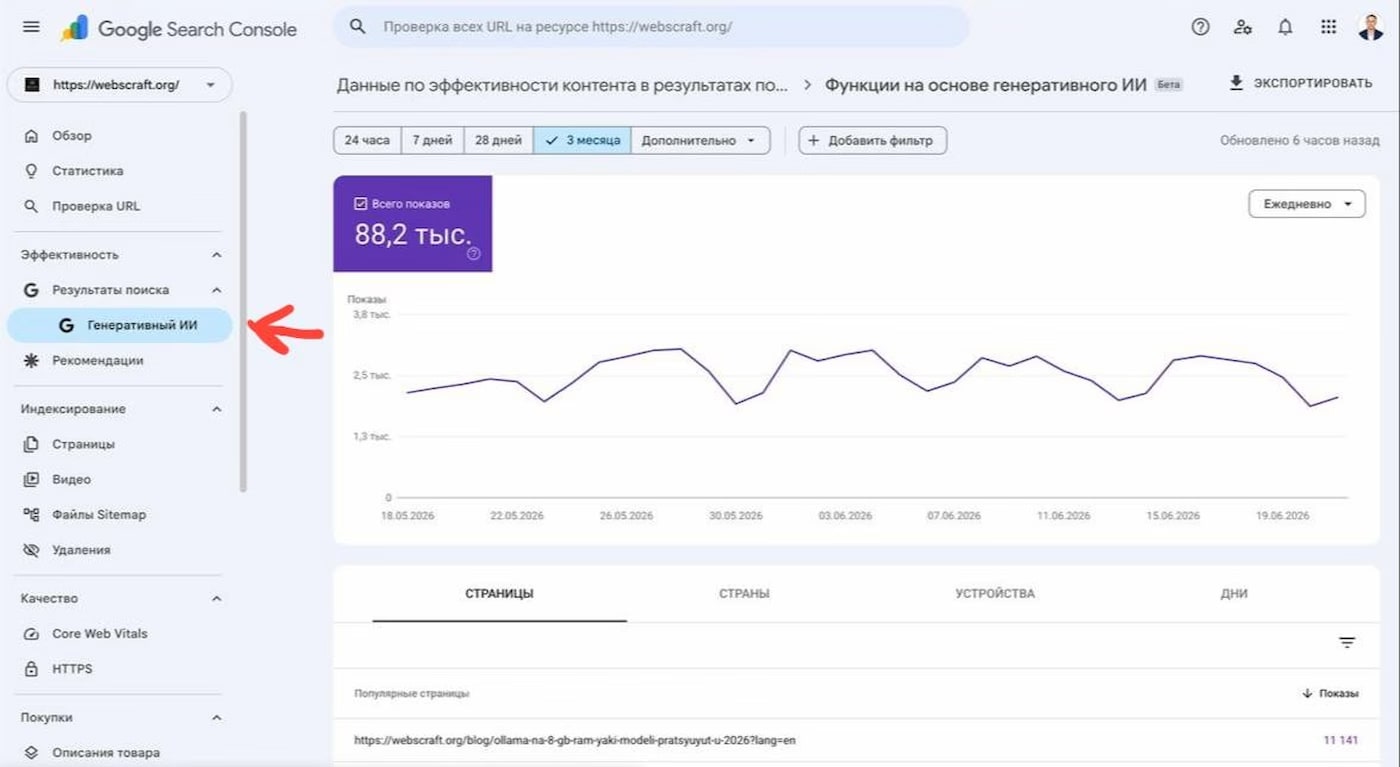Click the breadcrumb Данные по эффективности контента
The image size is (1400, 767).
562,85
